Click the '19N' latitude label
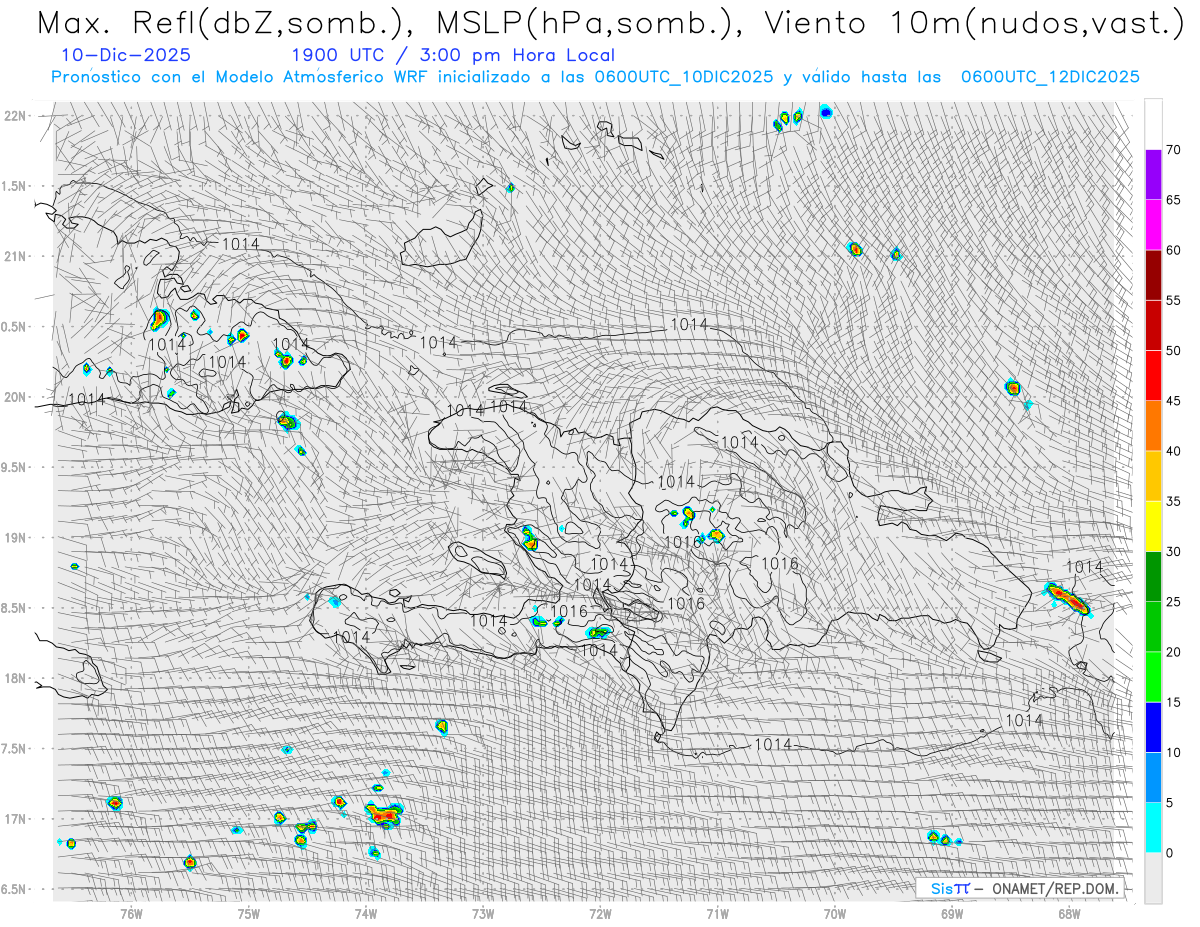This screenshot has width=1200, height=927. (x=17, y=538)
